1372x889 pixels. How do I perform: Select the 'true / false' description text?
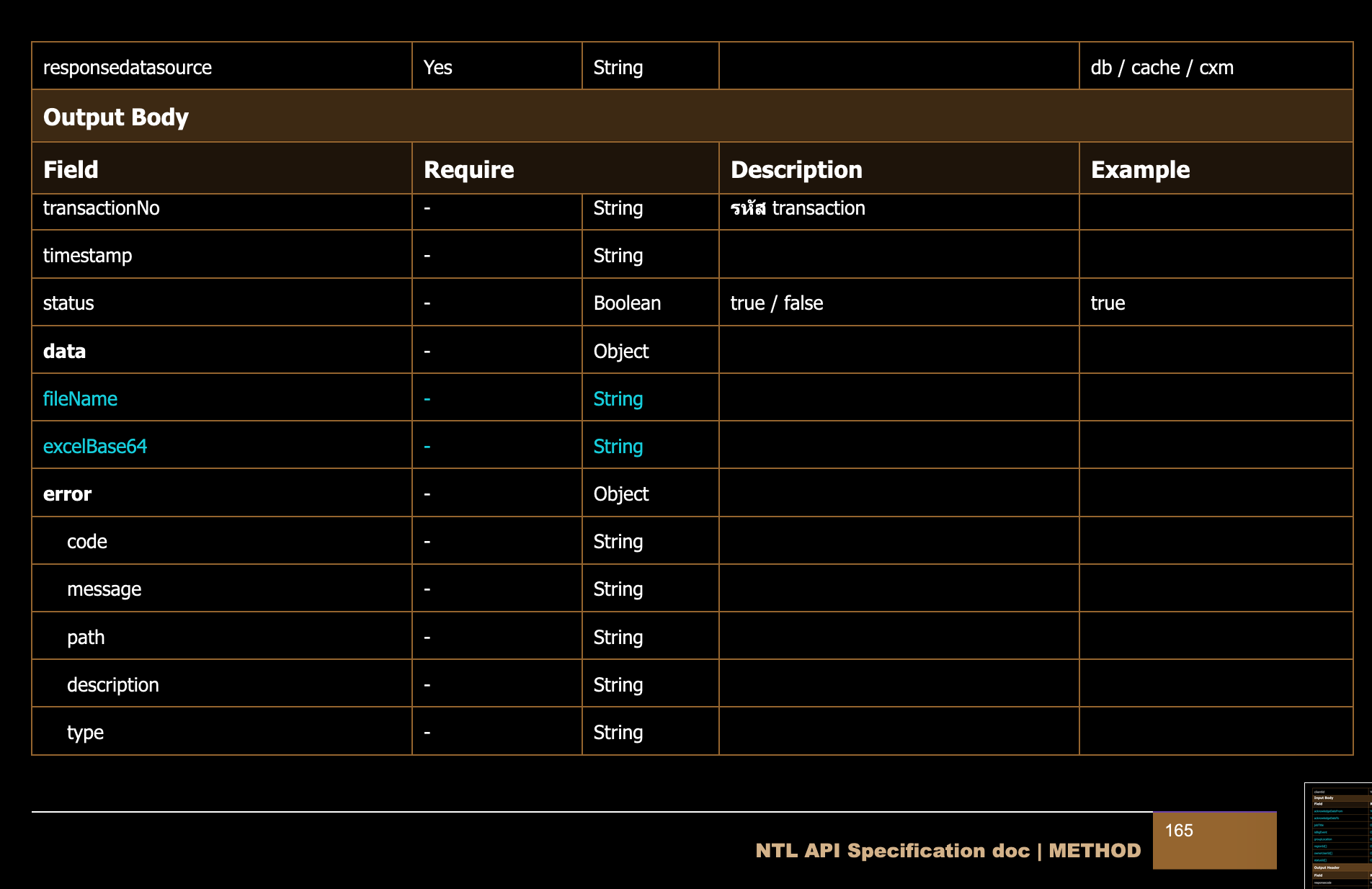[x=777, y=303]
